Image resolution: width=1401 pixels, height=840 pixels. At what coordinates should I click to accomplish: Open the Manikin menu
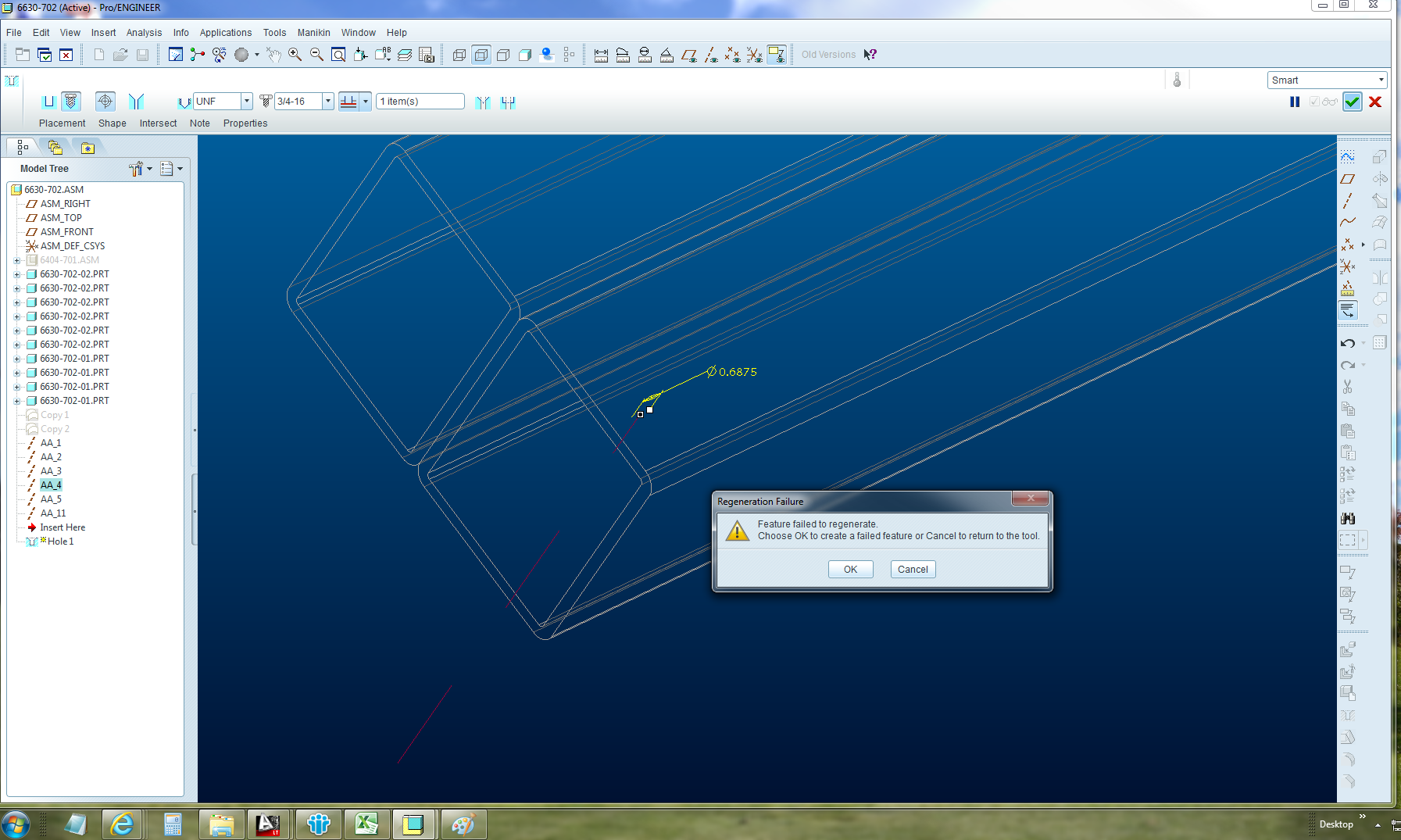click(313, 33)
